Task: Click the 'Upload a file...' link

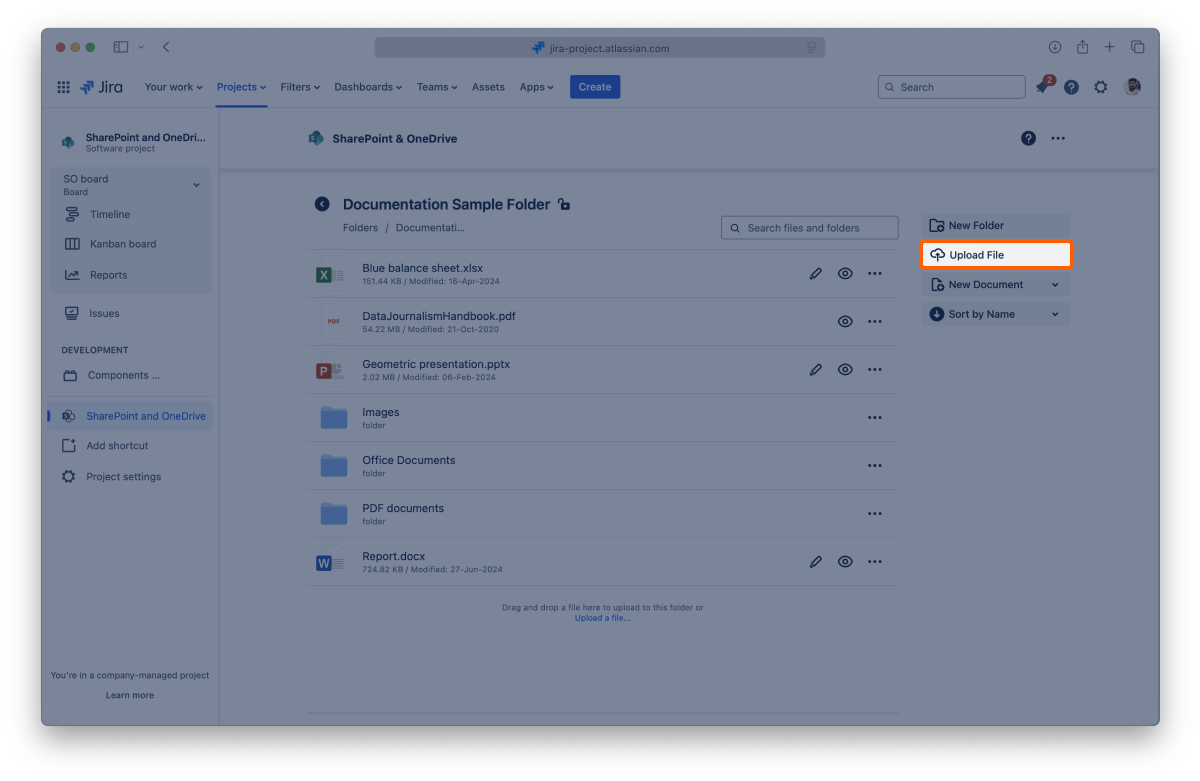Action: [602, 618]
